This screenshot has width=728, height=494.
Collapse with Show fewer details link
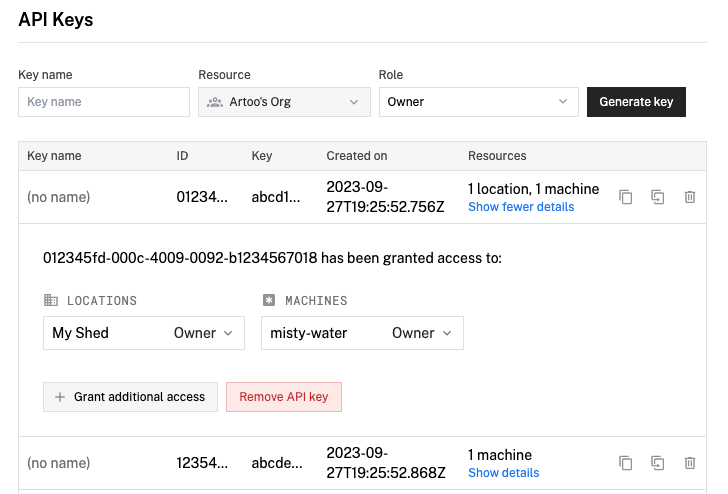[521, 207]
